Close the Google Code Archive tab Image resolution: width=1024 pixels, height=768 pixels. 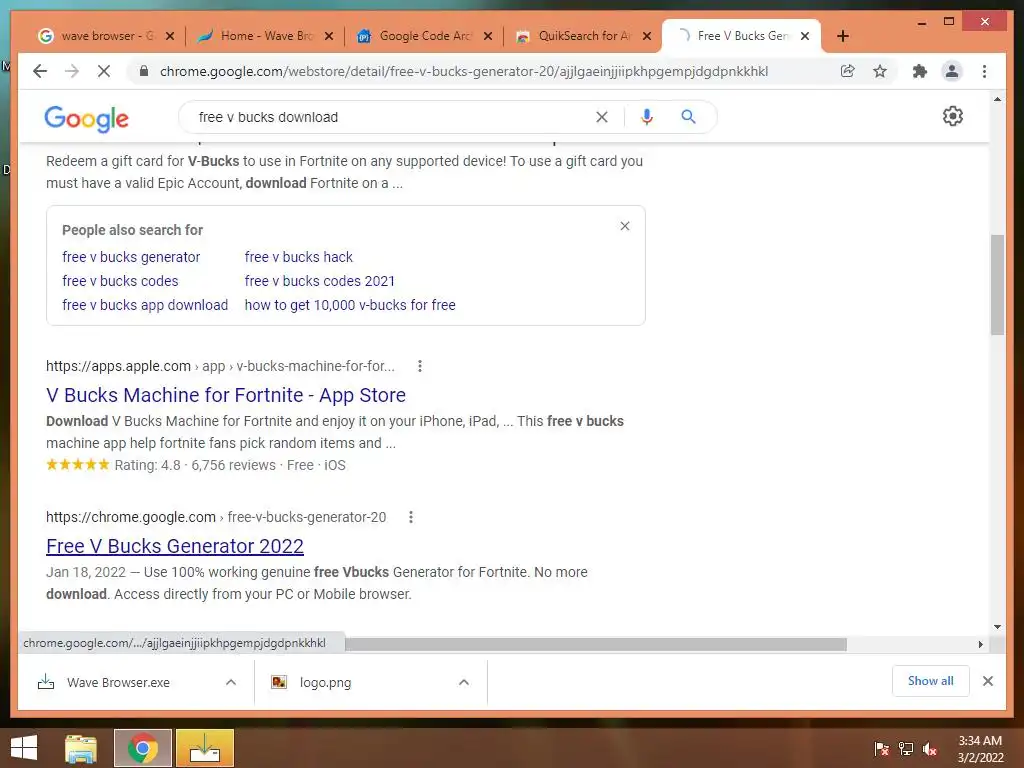[x=488, y=36]
